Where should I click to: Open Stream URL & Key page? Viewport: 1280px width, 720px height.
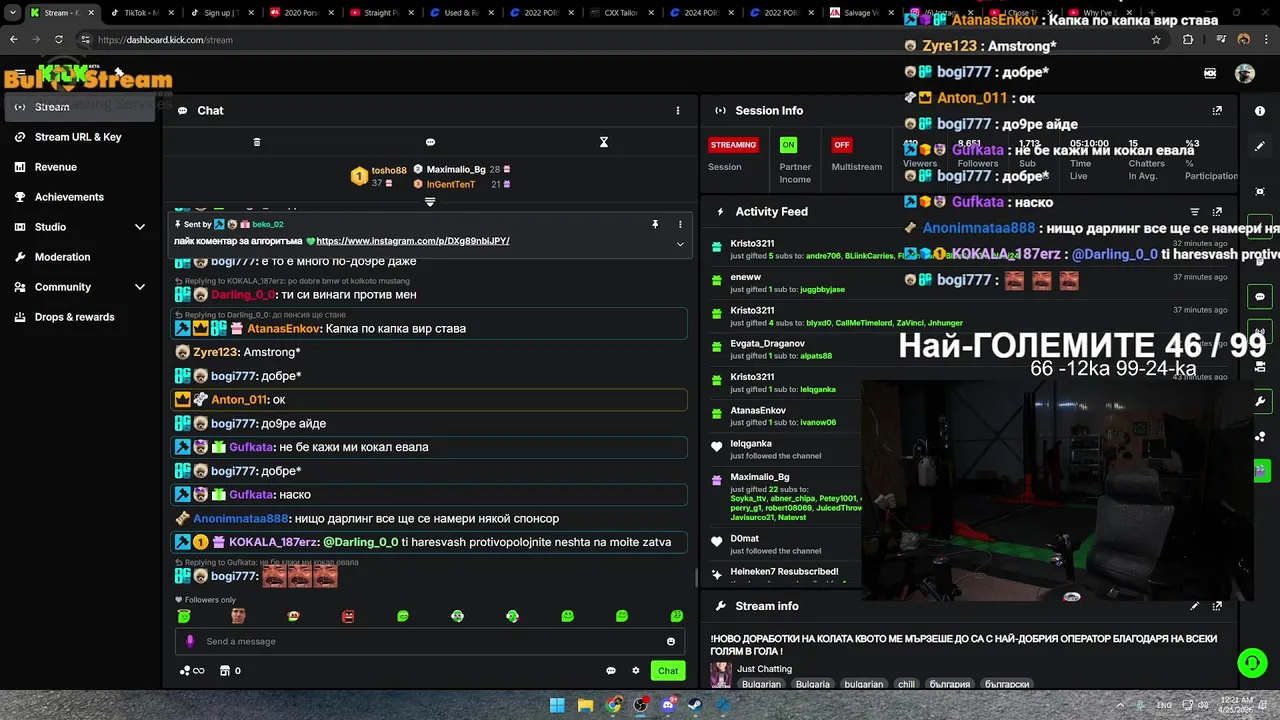pos(80,137)
